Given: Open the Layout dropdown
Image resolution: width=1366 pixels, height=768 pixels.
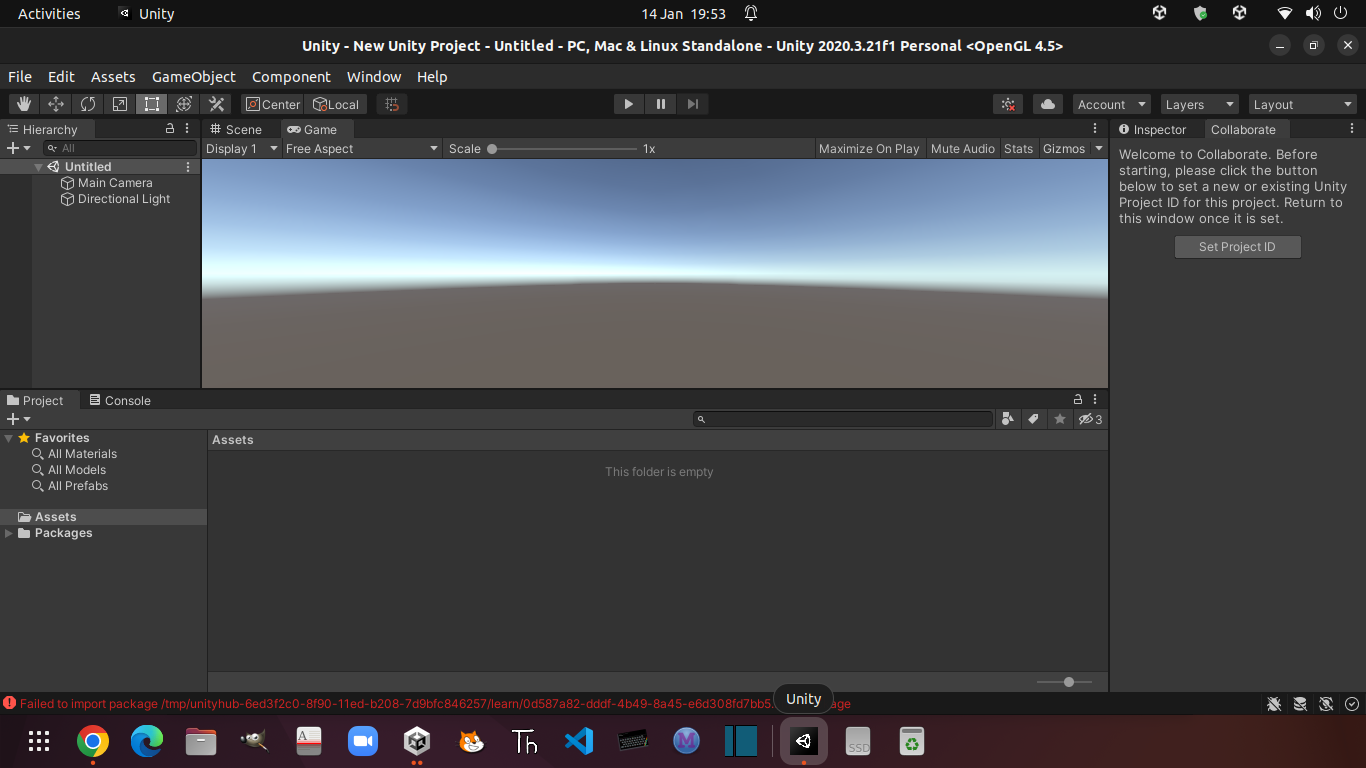Looking at the screenshot, I should click(x=1302, y=103).
